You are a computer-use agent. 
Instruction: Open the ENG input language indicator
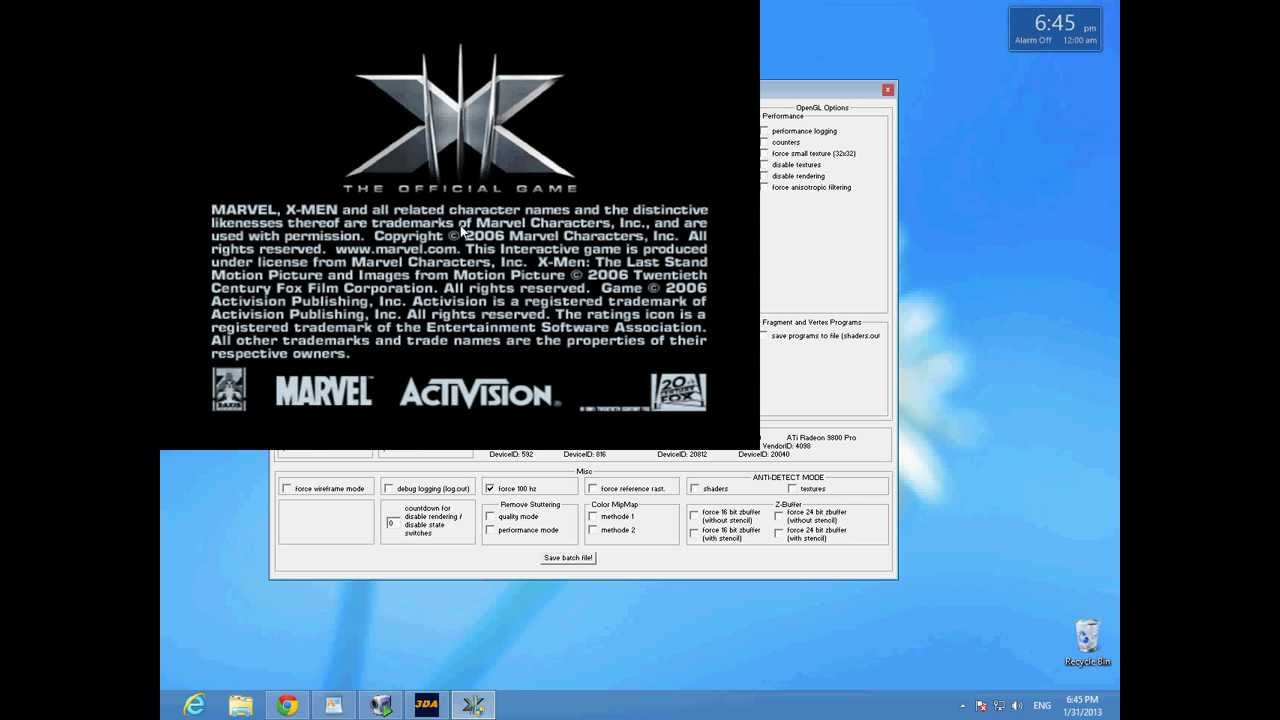(x=1042, y=706)
